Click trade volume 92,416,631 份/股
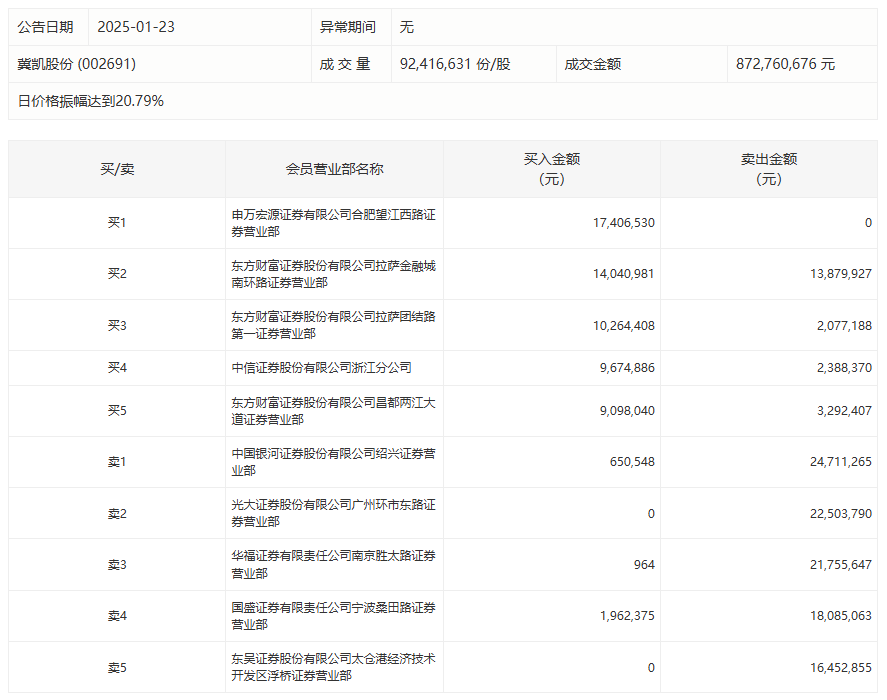Viewport: 887px width, 700px height. point(455,64)
